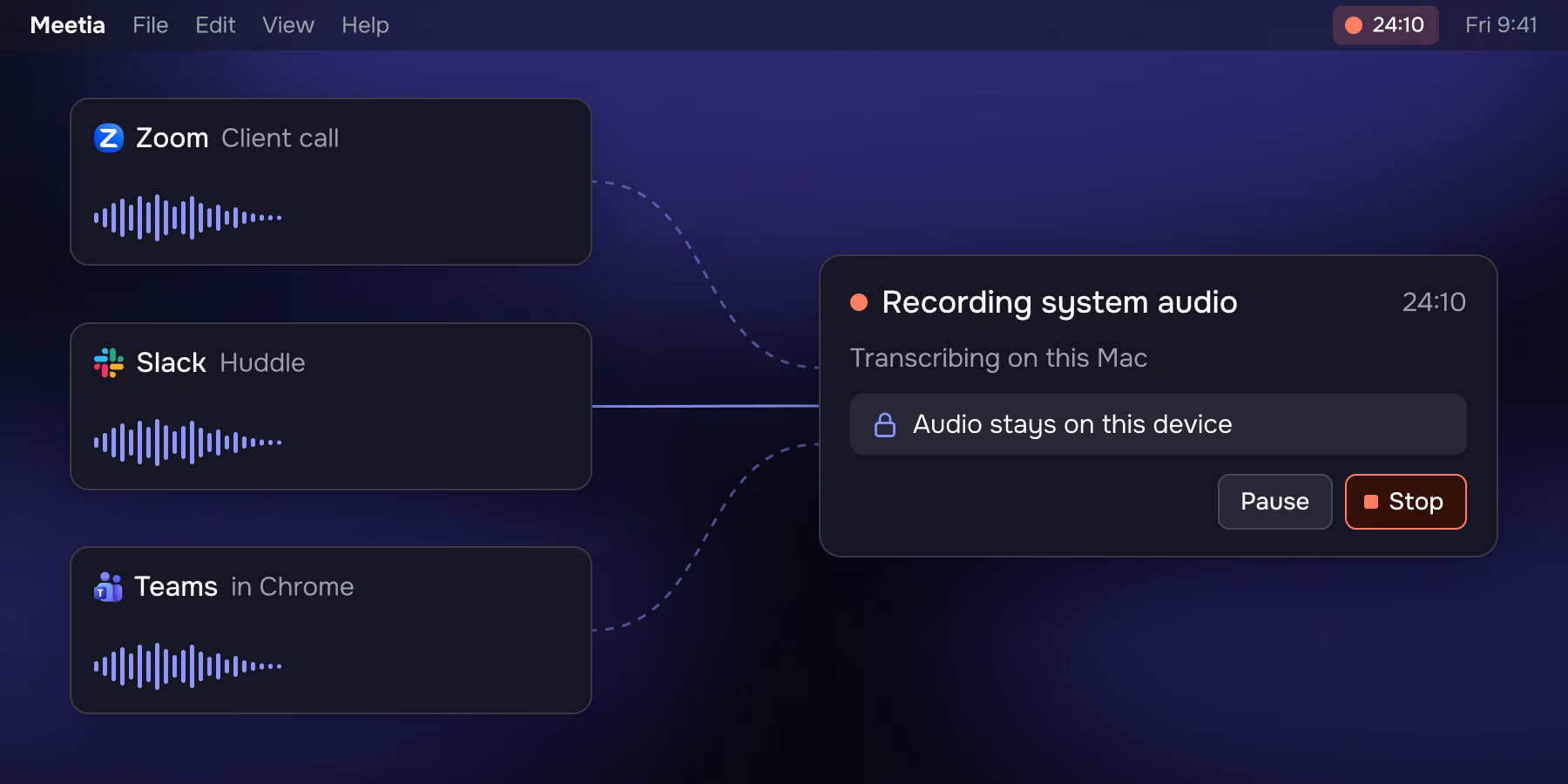The image size is (1568, 784).
Task: Click the 'Client call' label
Action: click(280, 138)
